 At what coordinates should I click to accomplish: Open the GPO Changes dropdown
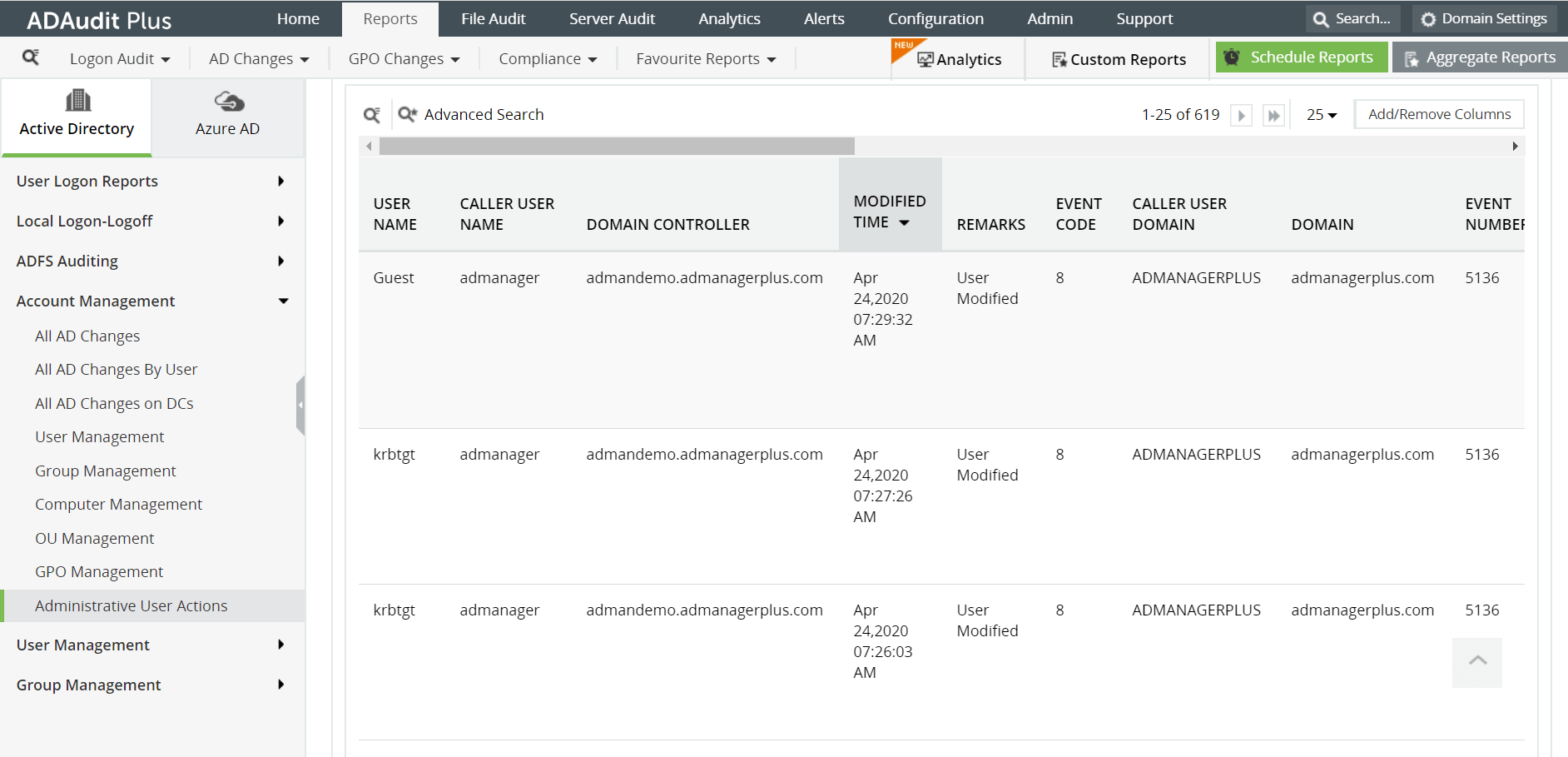404,58
